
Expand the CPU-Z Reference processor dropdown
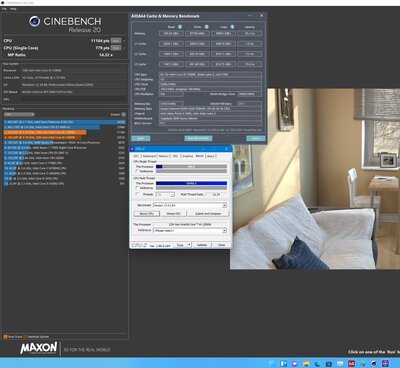(x=190, y=231)
